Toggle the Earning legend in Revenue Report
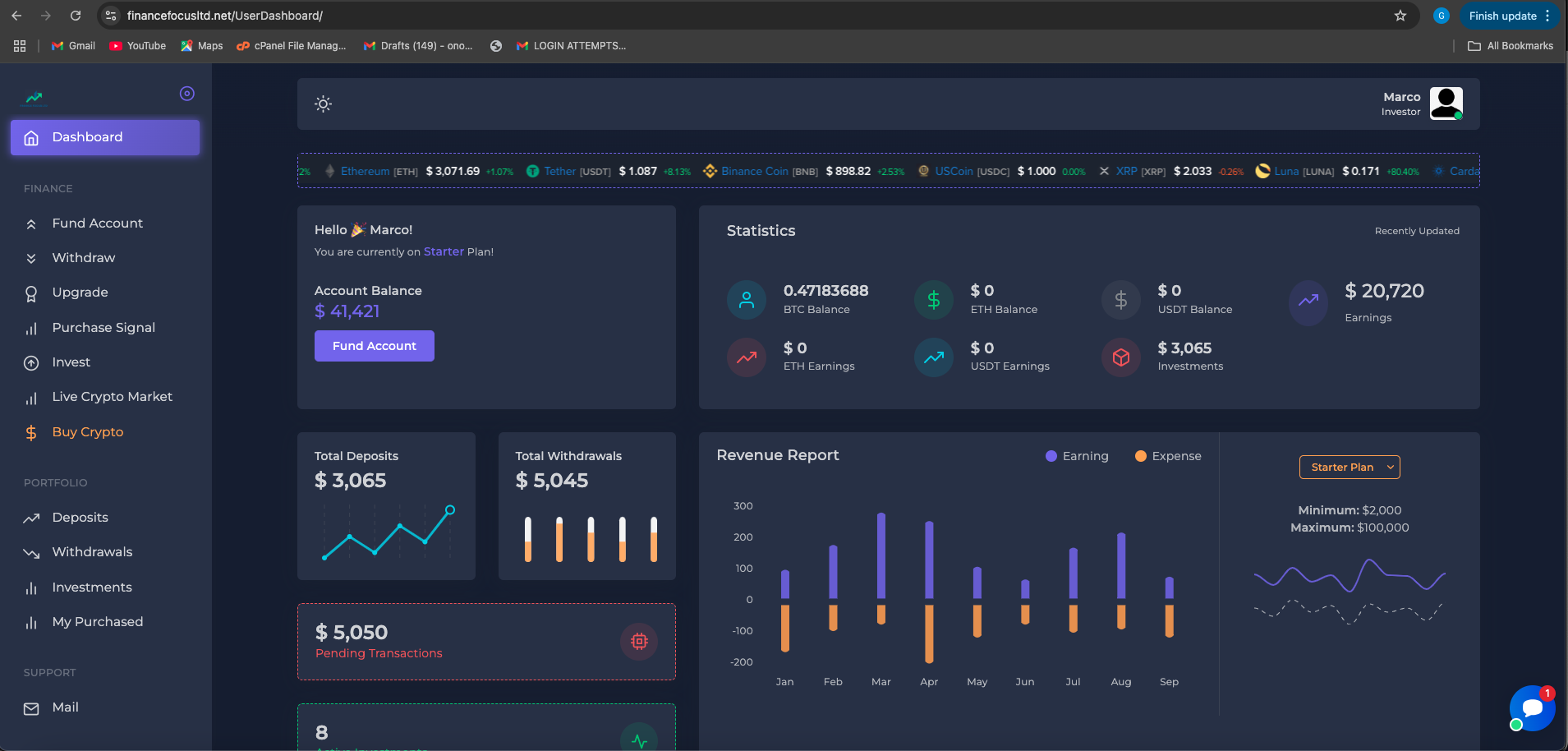 (x=1077, y=456)
